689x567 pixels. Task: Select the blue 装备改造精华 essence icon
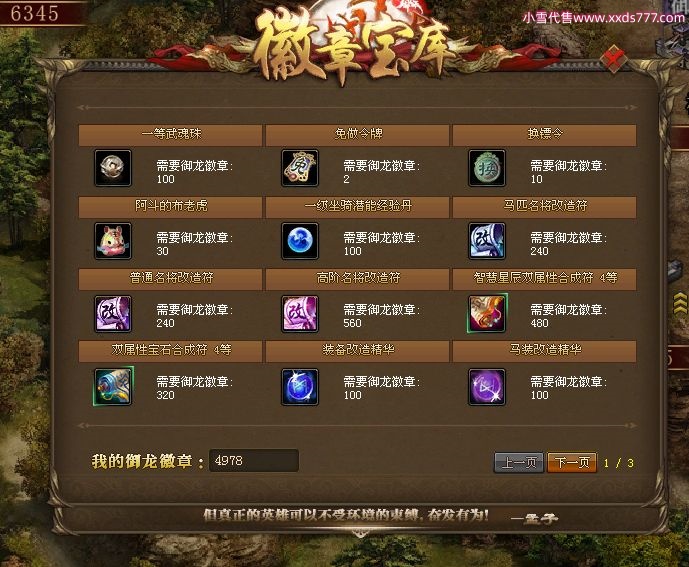(300, 387)
